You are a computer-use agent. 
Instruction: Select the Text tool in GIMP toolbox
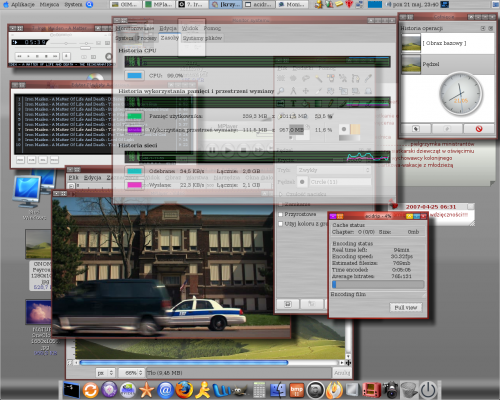coord(293,103)
